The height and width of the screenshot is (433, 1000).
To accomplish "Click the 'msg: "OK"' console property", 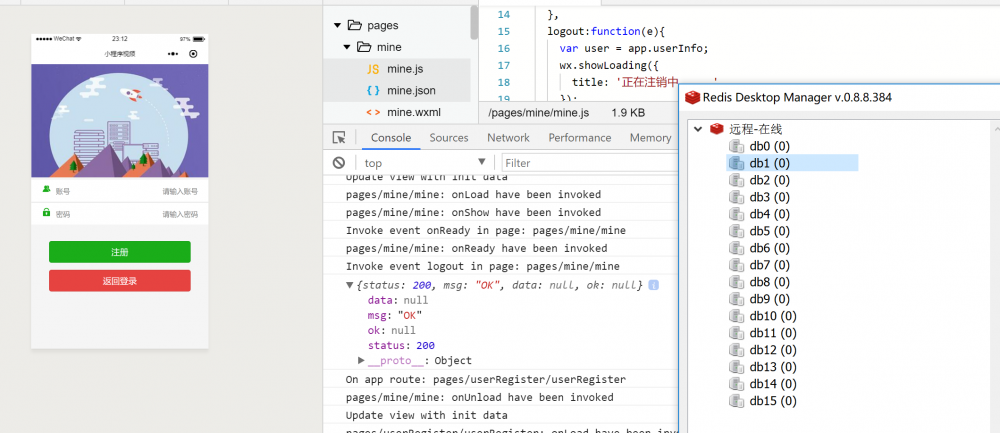I will pyautogui.click(x=395, y=315).
